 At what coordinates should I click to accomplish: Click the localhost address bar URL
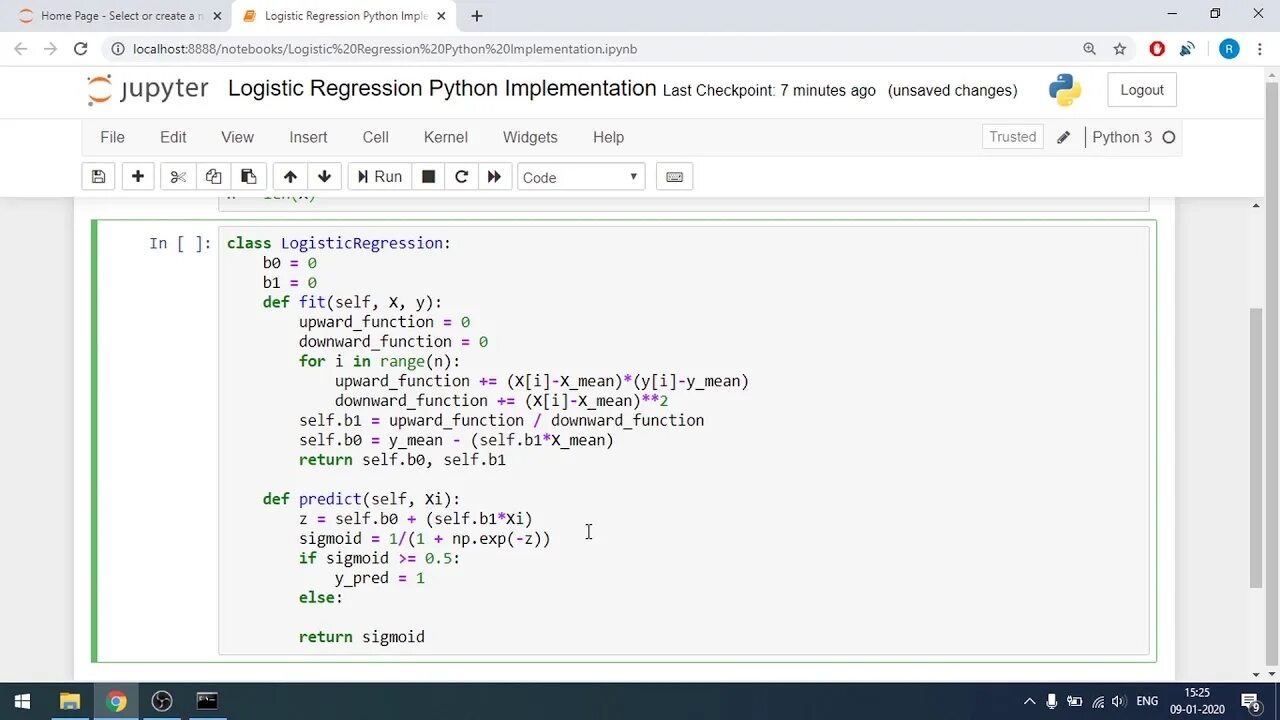(x=385, y=49)
